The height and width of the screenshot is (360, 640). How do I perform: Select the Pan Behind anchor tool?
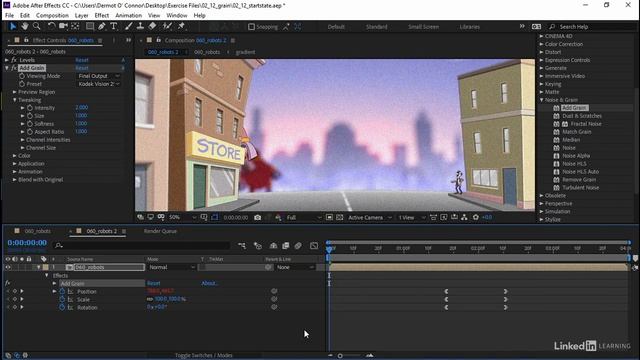[76, 27]
